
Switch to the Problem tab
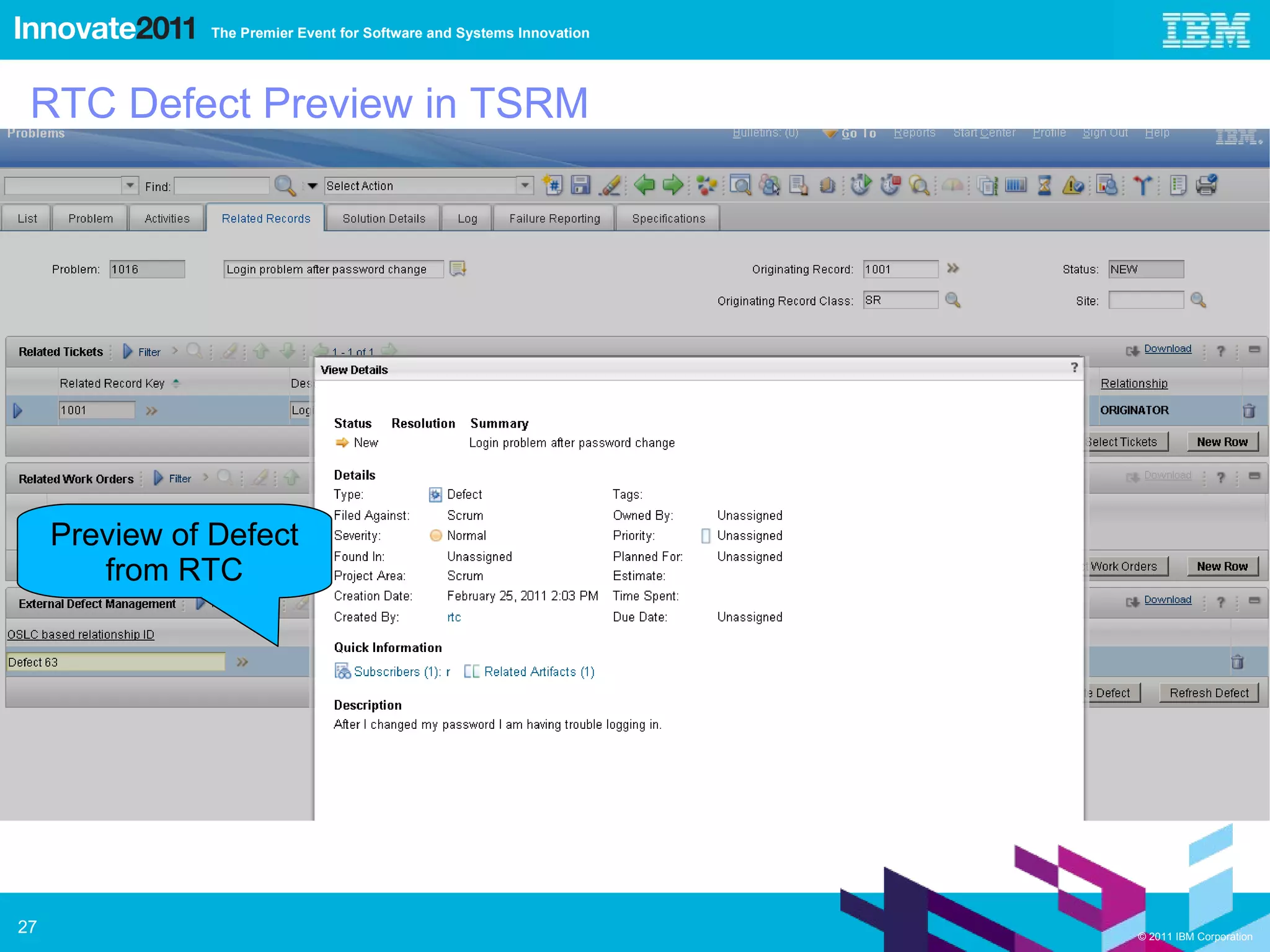tap(91, 218)
